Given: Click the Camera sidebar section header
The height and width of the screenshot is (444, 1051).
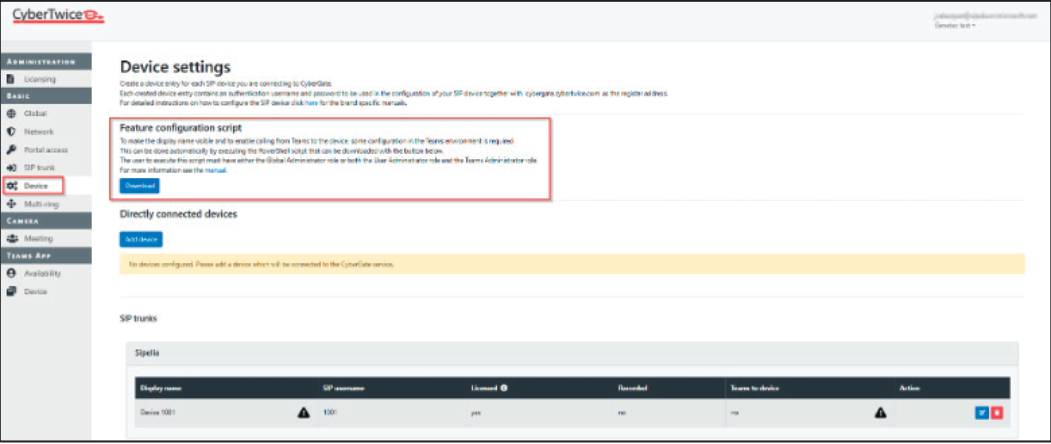Looking at the screenshot, I should click(x=46, y=221).
